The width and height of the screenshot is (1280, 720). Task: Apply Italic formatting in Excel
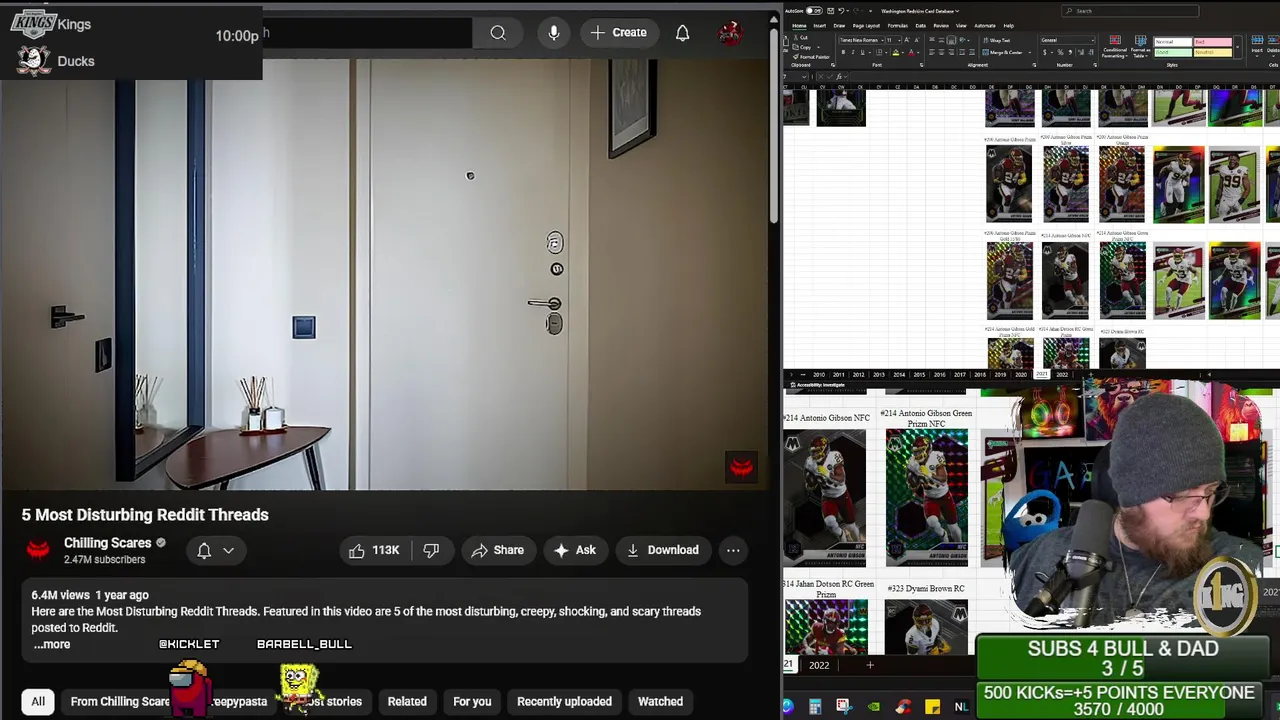pos(853,52)
